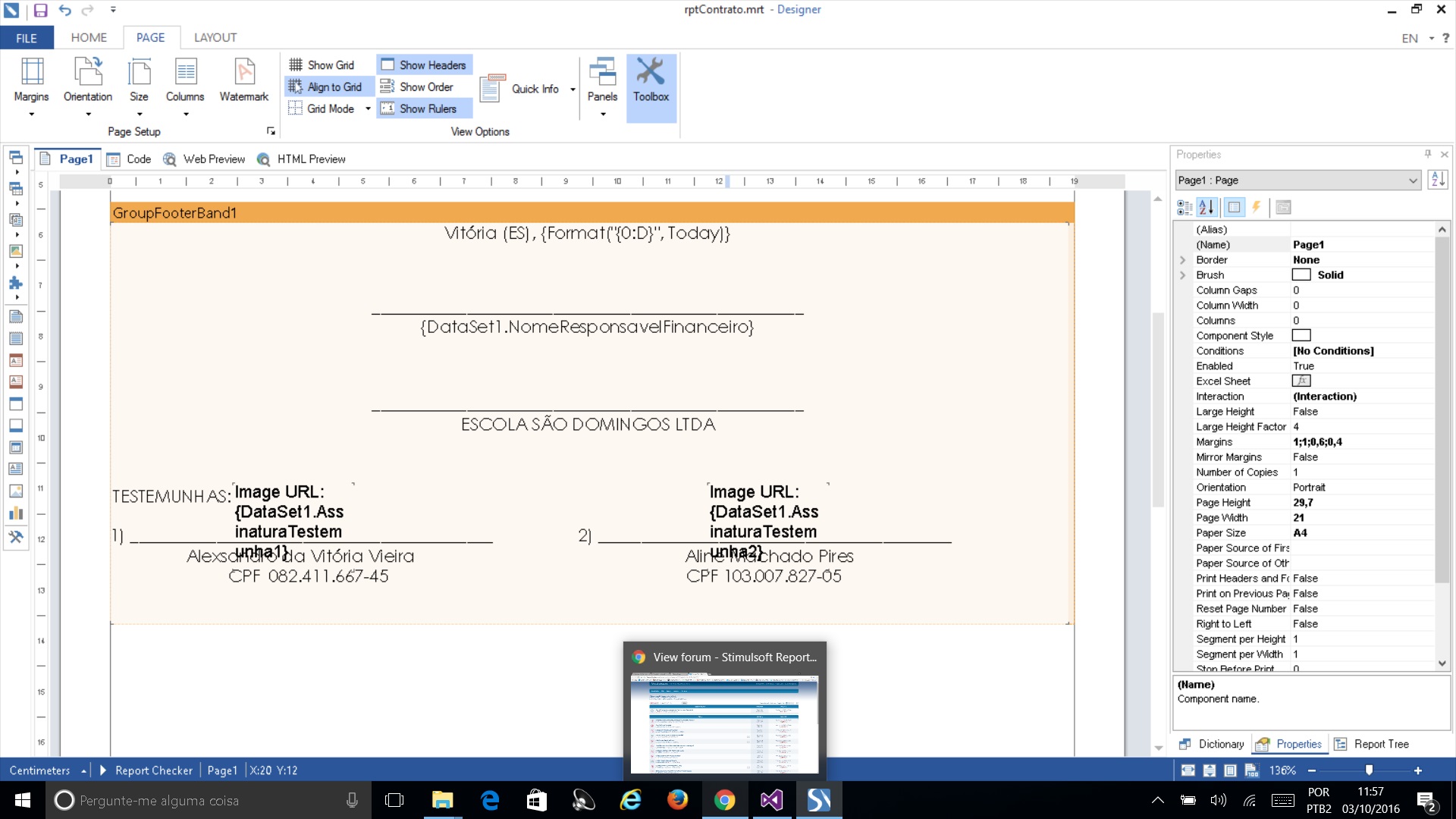Click the toolbox setup wrench icon in sidebar
This screenshot has height=819, width=1456.
[15, 537]
